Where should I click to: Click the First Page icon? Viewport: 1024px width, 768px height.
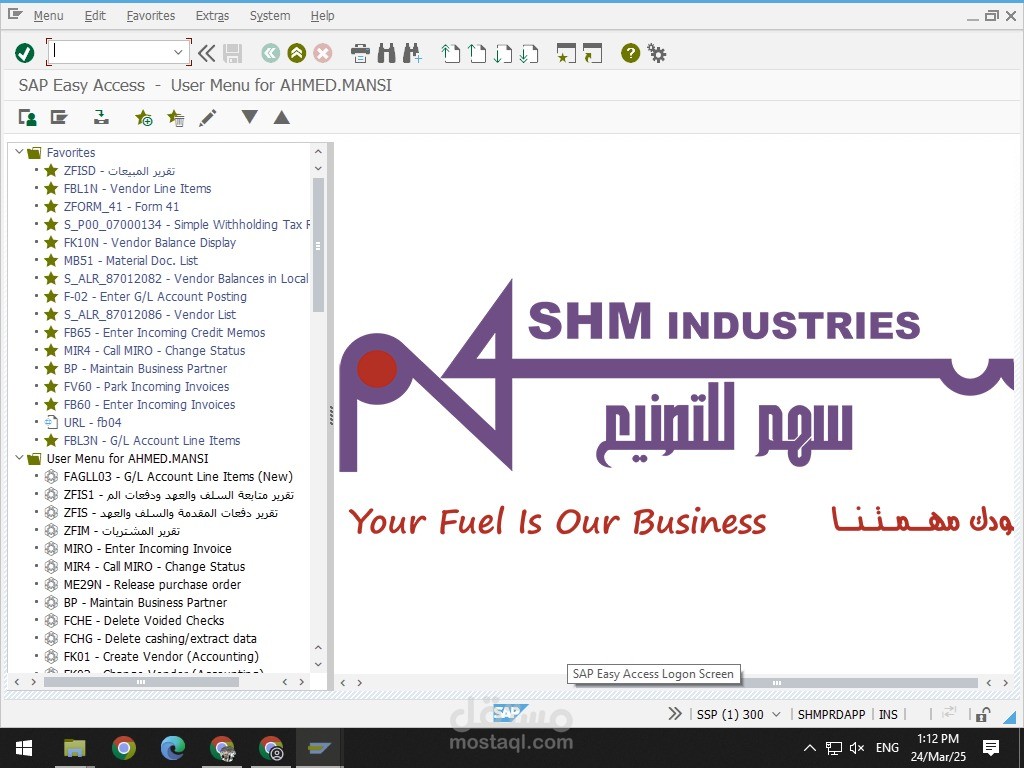(451, 53)
